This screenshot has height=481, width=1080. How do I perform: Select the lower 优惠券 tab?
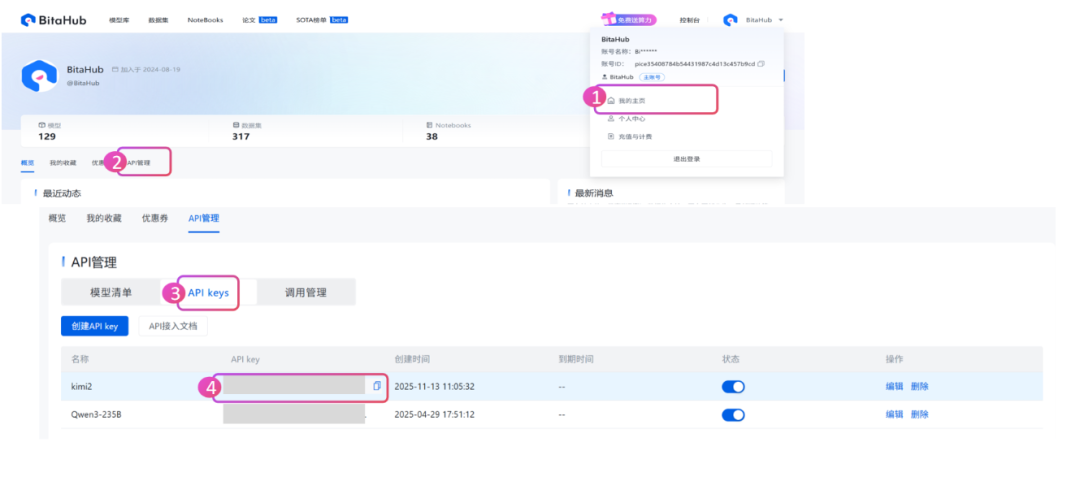155,218
